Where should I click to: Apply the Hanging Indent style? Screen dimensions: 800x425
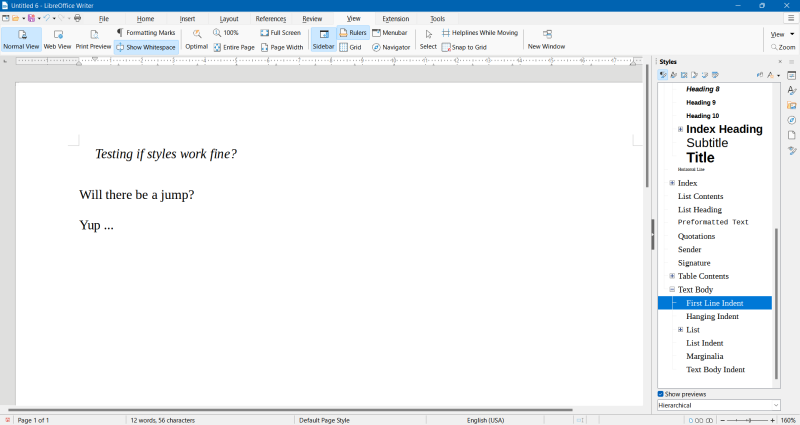pyautogui.click(x=712, y=316)
